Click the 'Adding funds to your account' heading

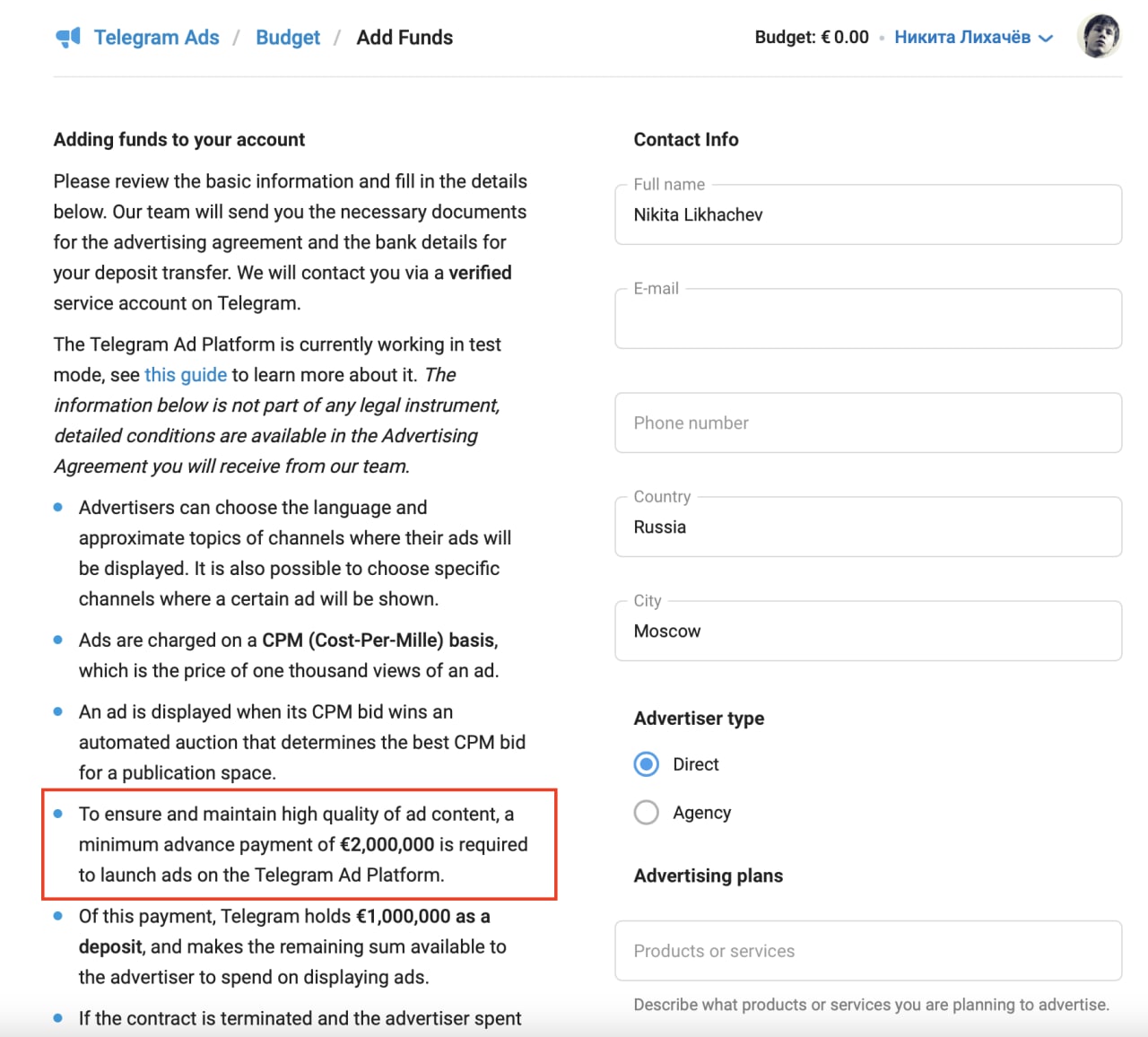pyautogui.click(x=179, y=139)
